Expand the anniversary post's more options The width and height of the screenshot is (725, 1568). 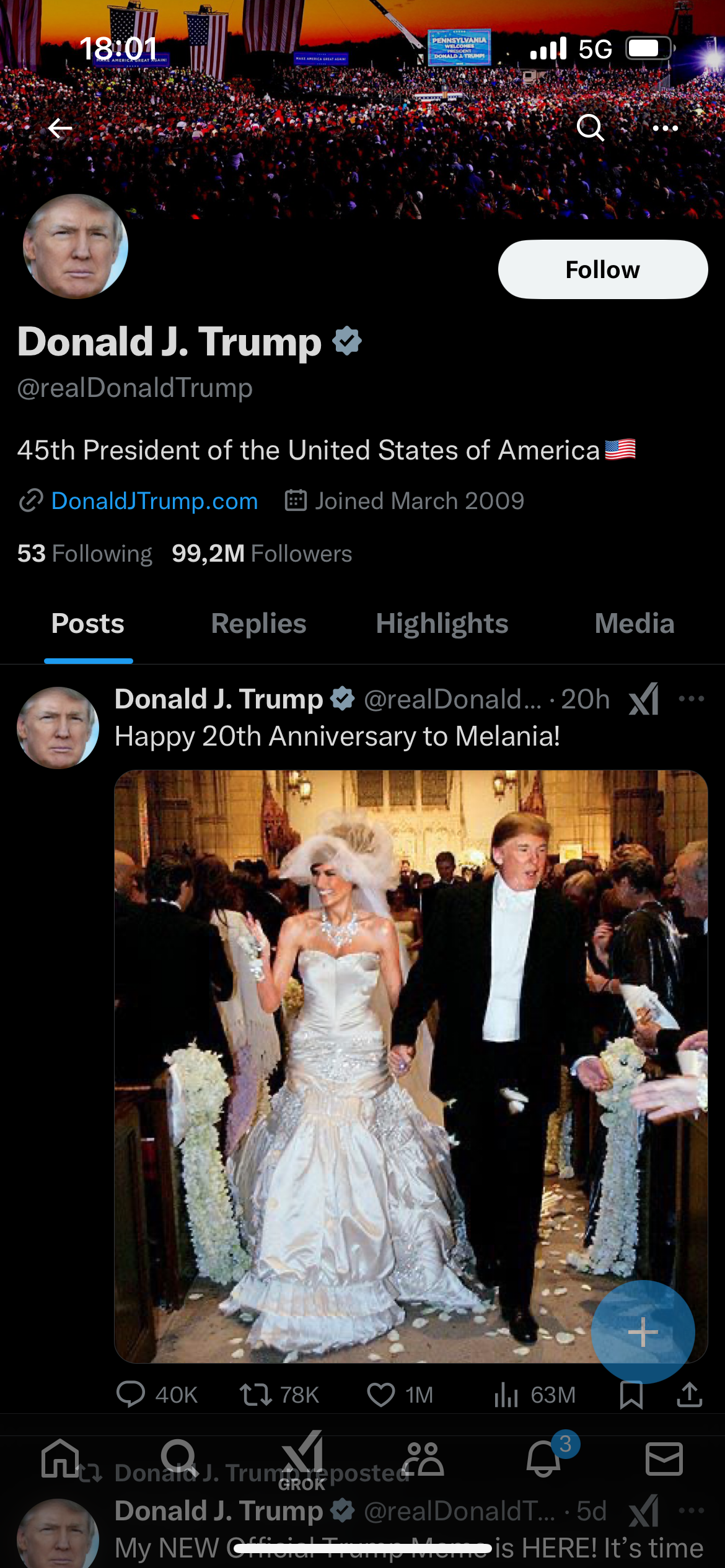[x=692, y=699]
